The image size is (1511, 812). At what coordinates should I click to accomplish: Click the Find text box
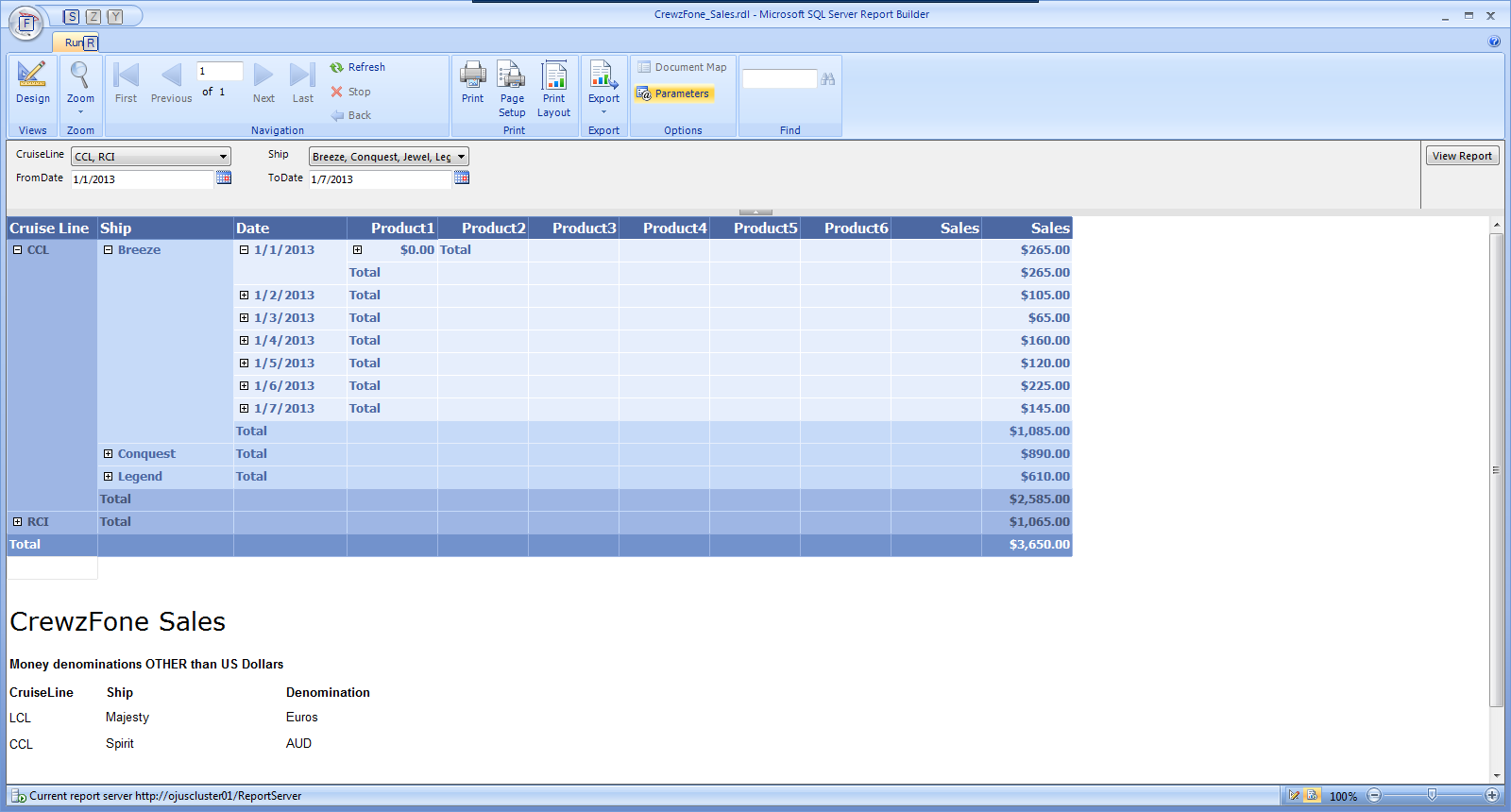[x=779, y=79]
